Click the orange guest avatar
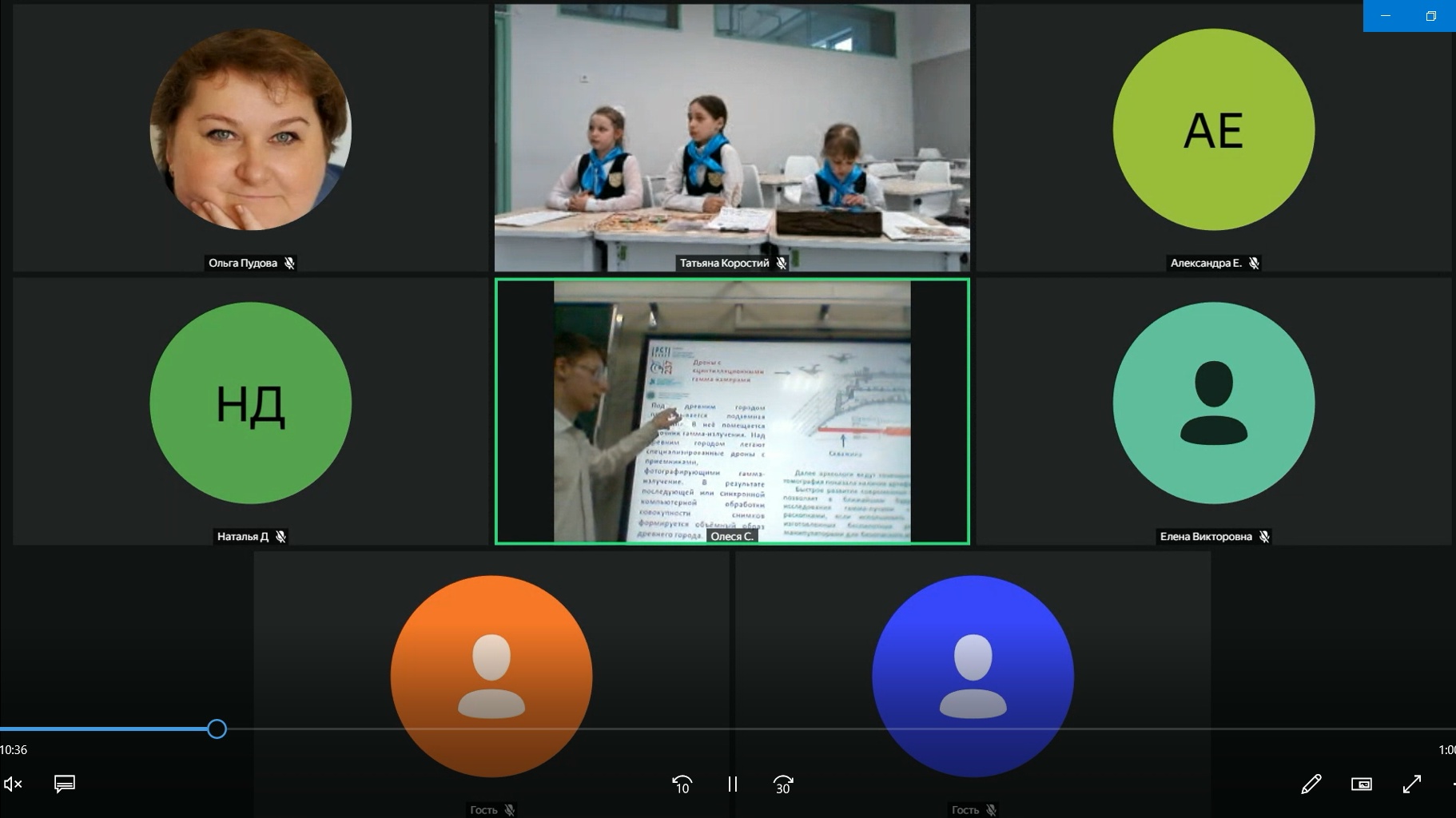Viewport: 1456px width, 818px height. click(x=491, y=676)
